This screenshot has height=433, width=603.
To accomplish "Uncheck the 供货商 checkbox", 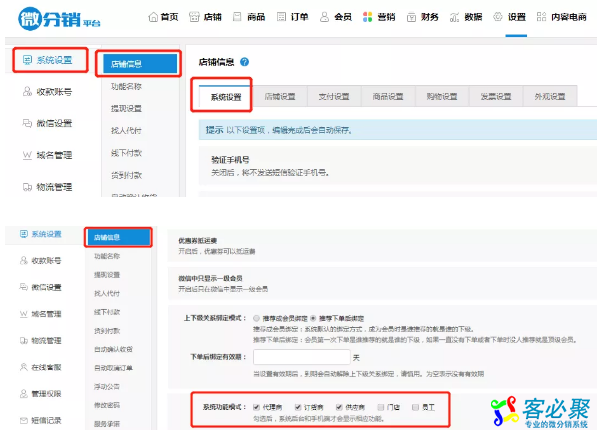I will pos(339,407).
